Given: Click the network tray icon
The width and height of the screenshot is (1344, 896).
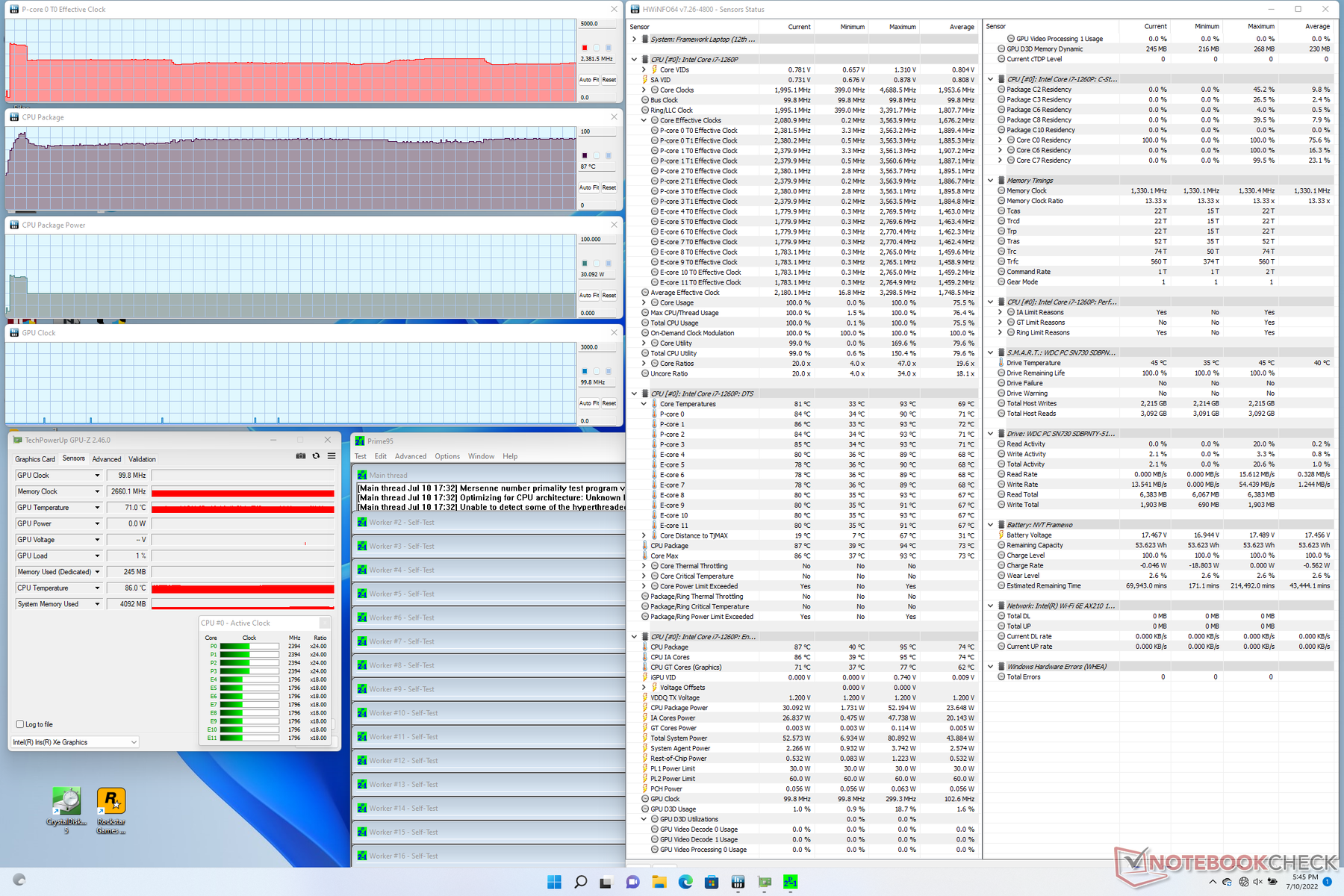Looking at the screenshot, I should (1244, 882).
